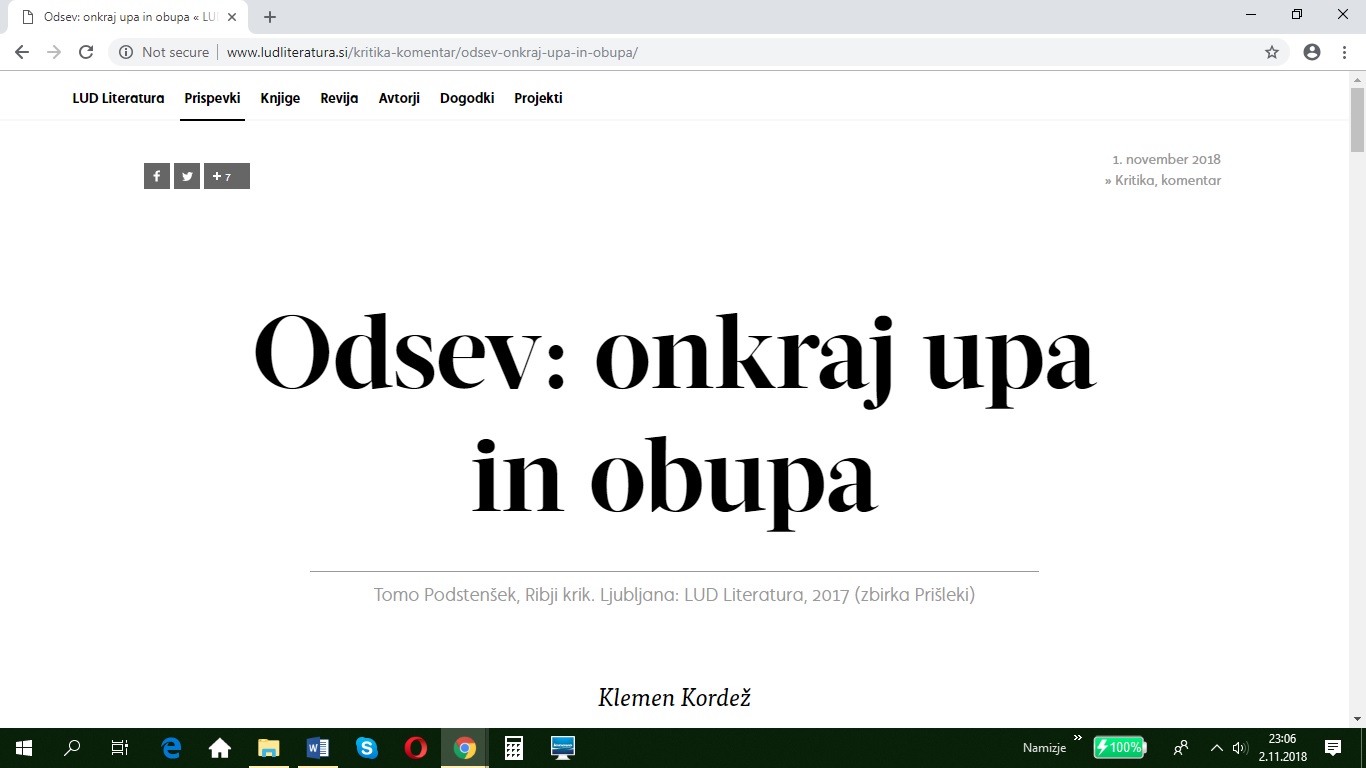Open a new browser tab

pos(270,17)
